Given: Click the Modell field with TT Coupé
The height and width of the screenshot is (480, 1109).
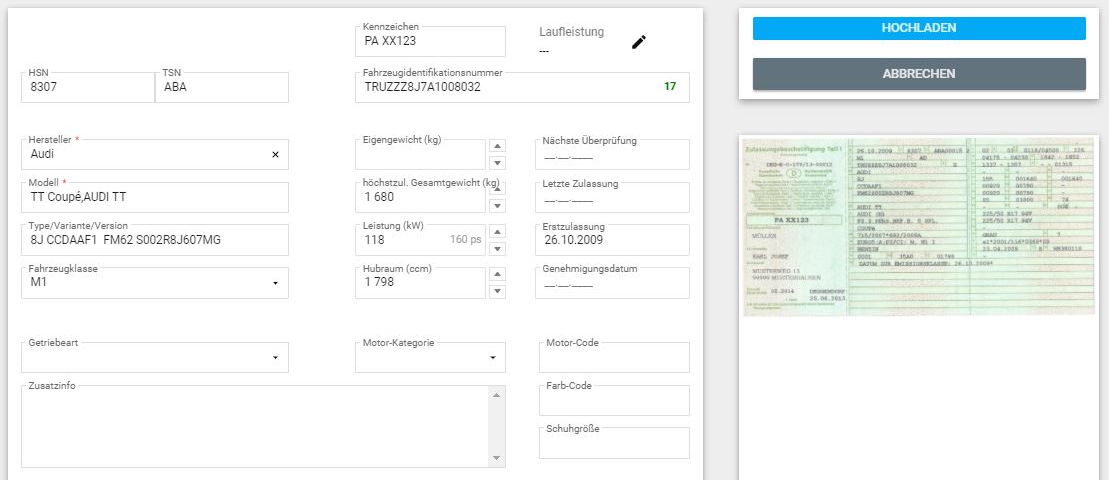Looking at the screenshot, I should 155,197.
